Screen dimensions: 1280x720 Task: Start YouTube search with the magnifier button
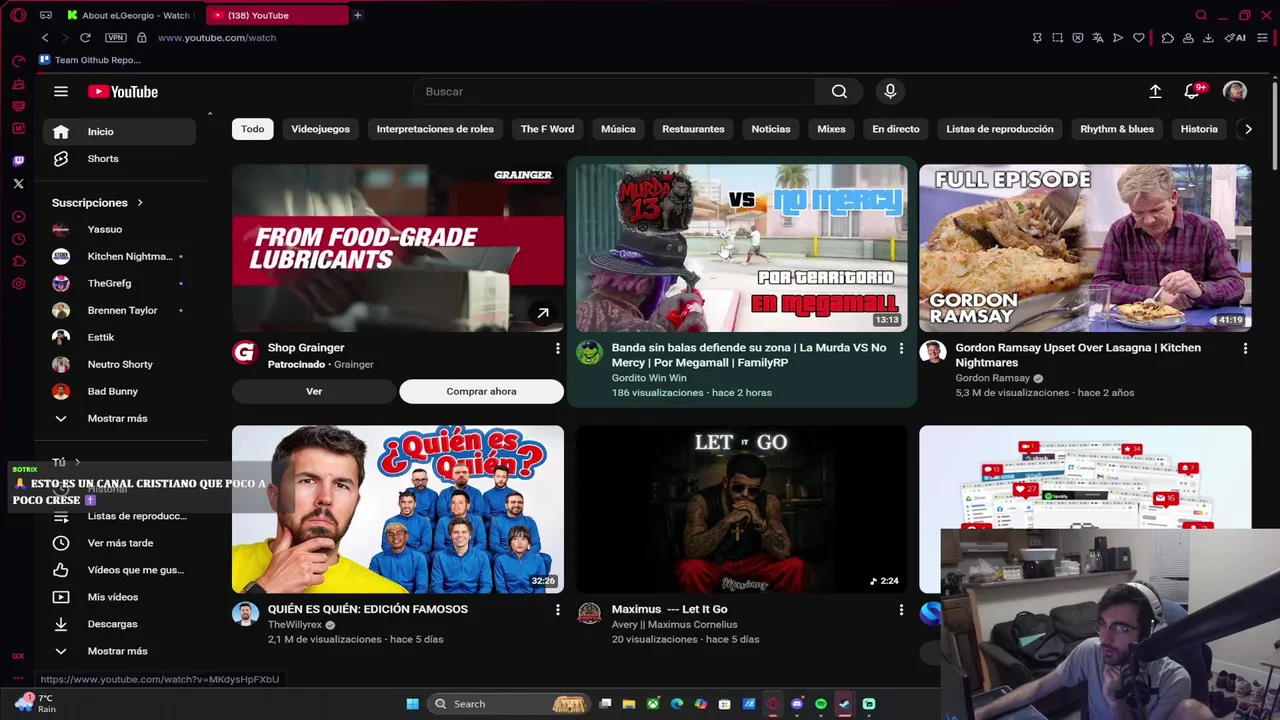pyautogui.click(x=839, y=91)
